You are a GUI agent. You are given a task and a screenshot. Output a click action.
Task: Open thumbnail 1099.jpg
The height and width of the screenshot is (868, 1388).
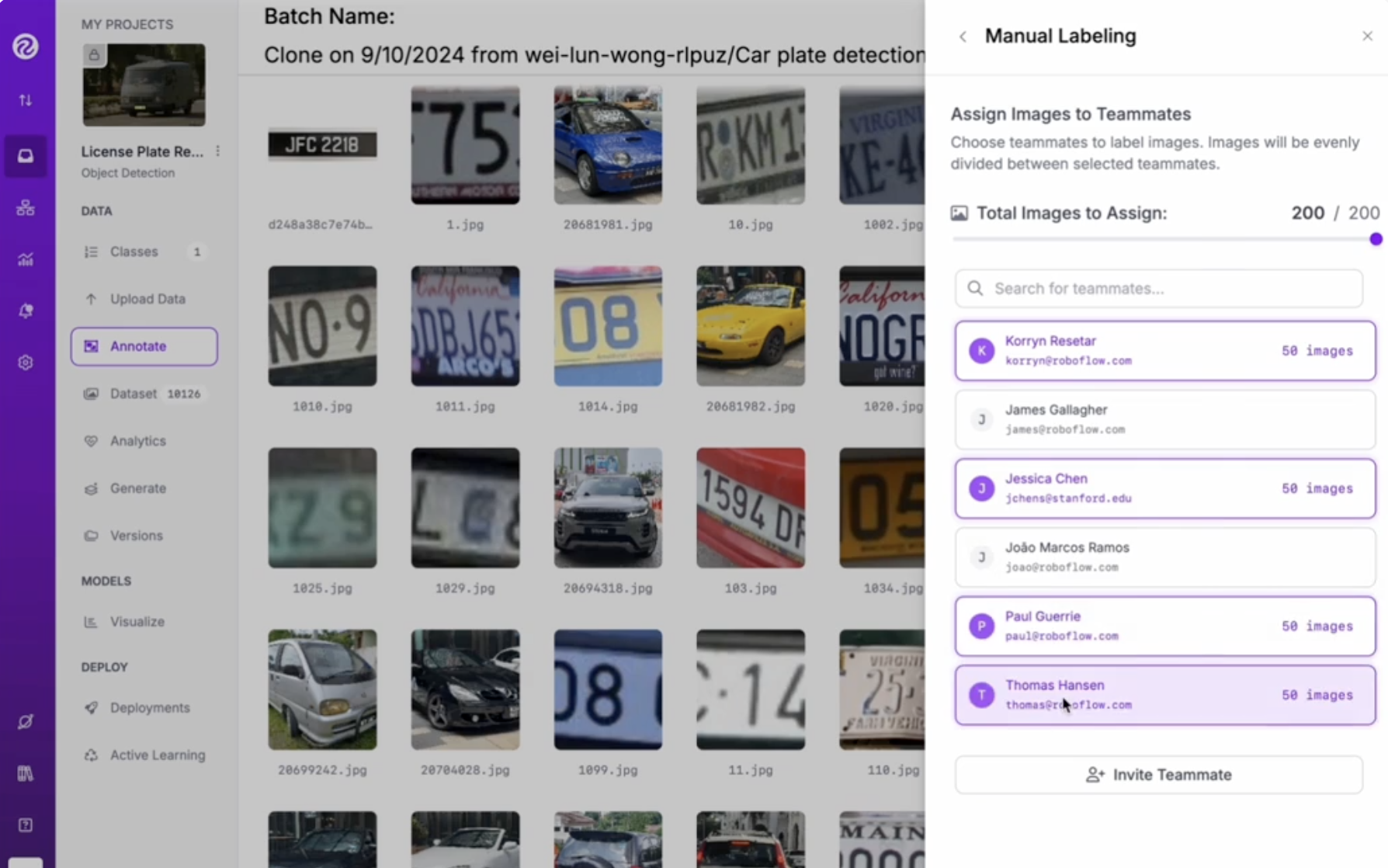[x=608, y=689]
